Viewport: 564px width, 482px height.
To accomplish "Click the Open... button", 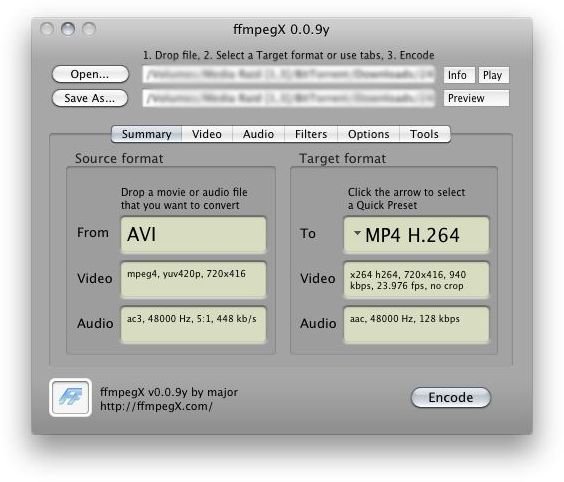I will (90, 74).
